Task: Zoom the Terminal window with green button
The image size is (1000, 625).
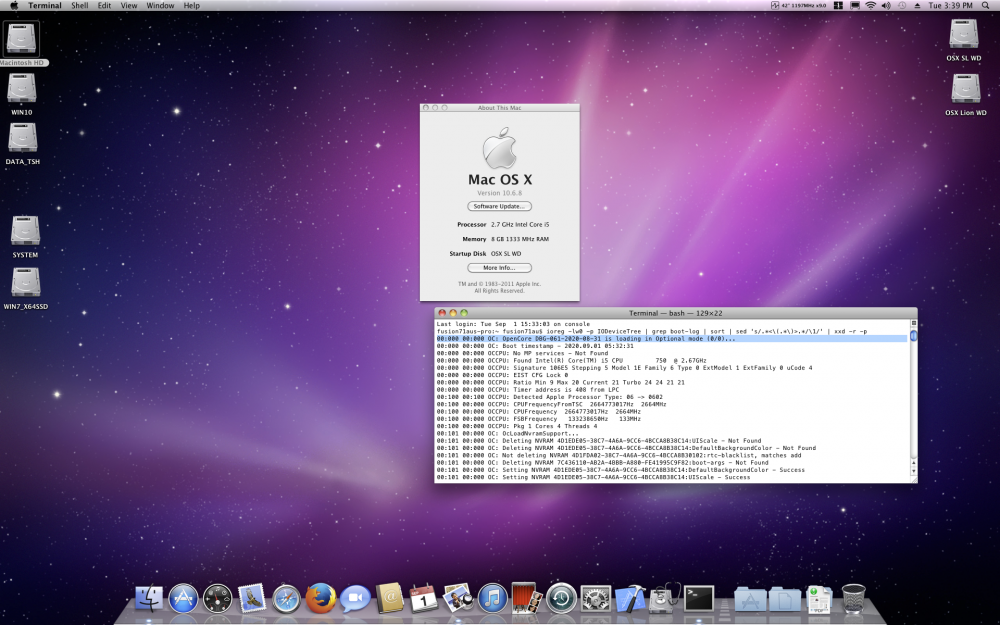Action: pyautogui.click(x=464, y=313)
